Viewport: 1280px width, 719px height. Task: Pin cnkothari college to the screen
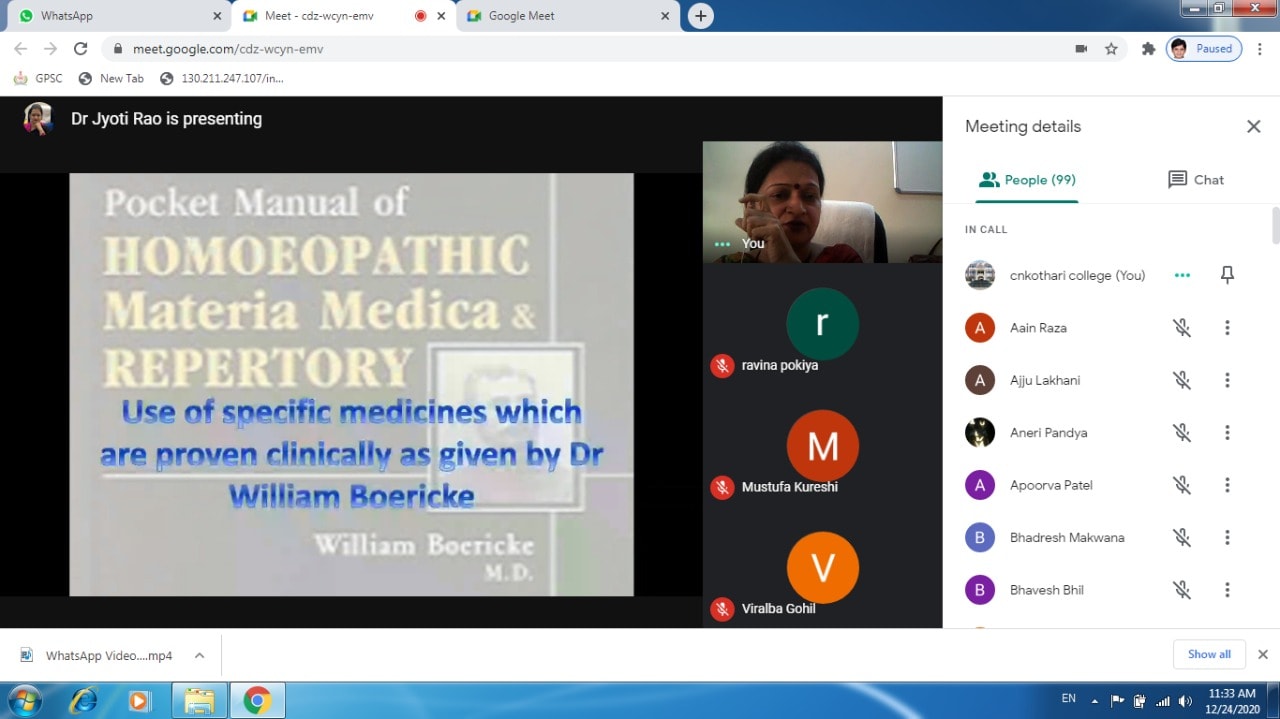[1227, 275]
